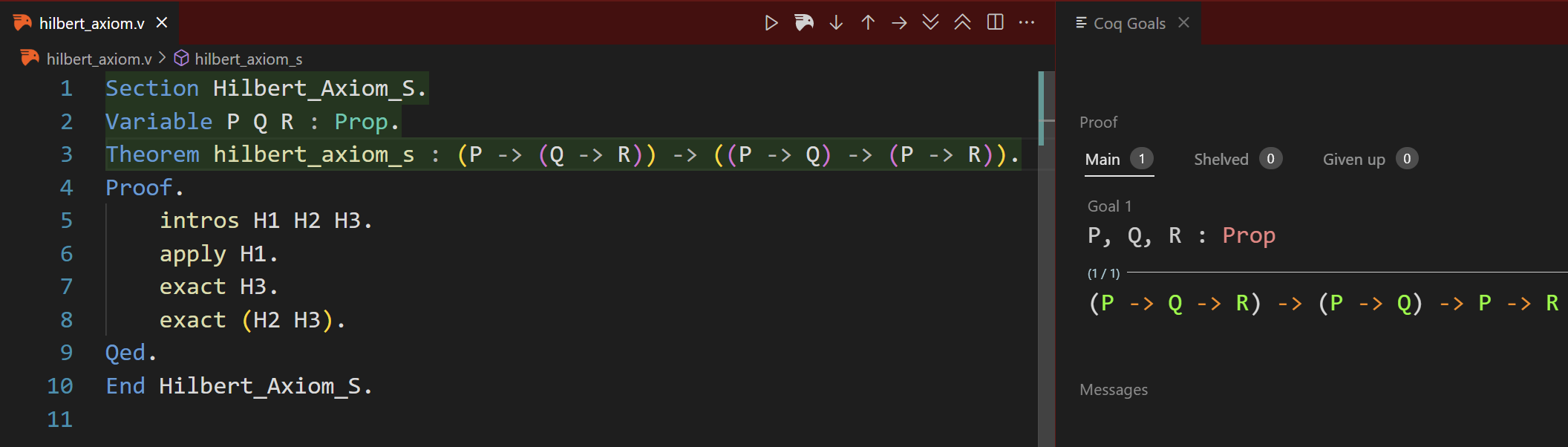The image size is (1568, 447).
Task: Open hilbert_axiom.v breadcrumb dropdown
Action: pyautogui.click(x=99, y=59)
